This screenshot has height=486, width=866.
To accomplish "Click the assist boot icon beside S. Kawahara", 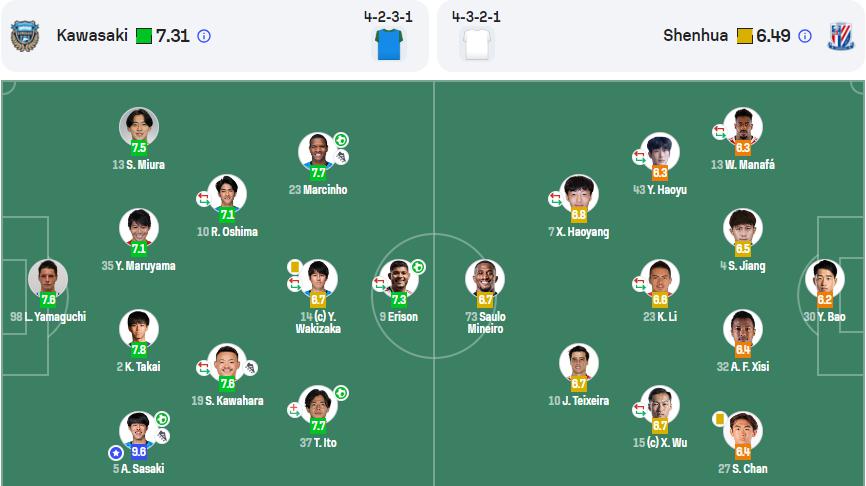I will [250, 367].
